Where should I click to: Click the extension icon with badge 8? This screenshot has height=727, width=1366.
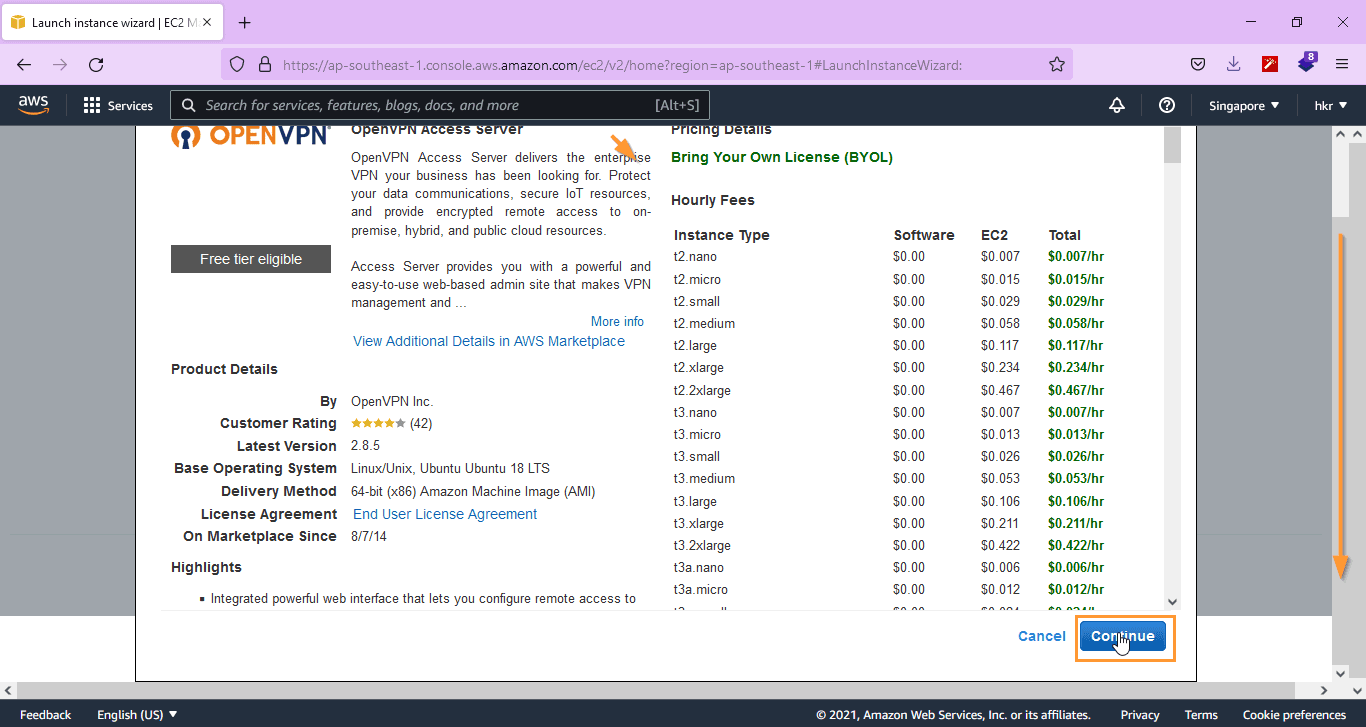(x=1307, y=62)
